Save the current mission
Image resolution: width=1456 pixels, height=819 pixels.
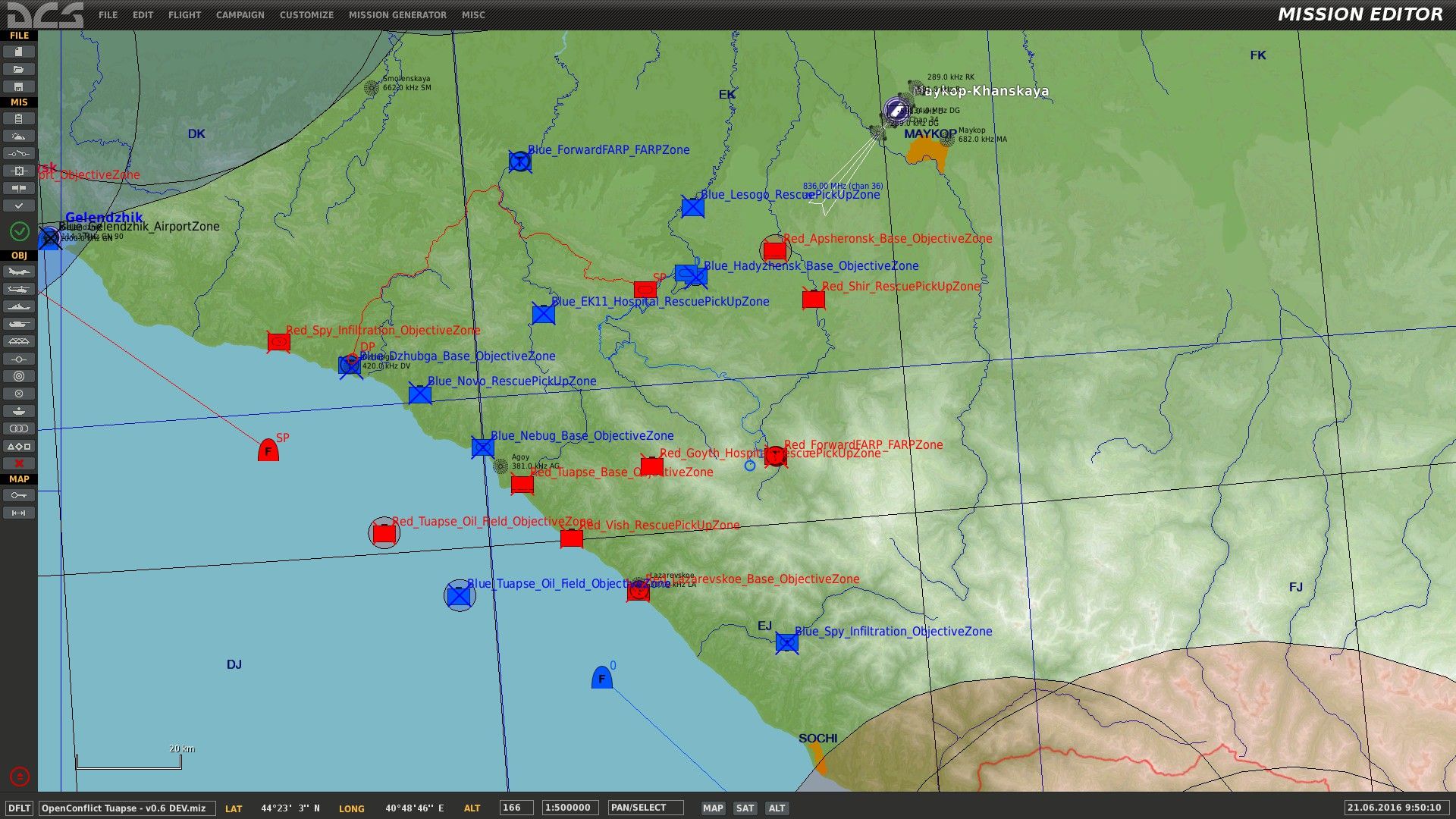[x=19, y=86]
